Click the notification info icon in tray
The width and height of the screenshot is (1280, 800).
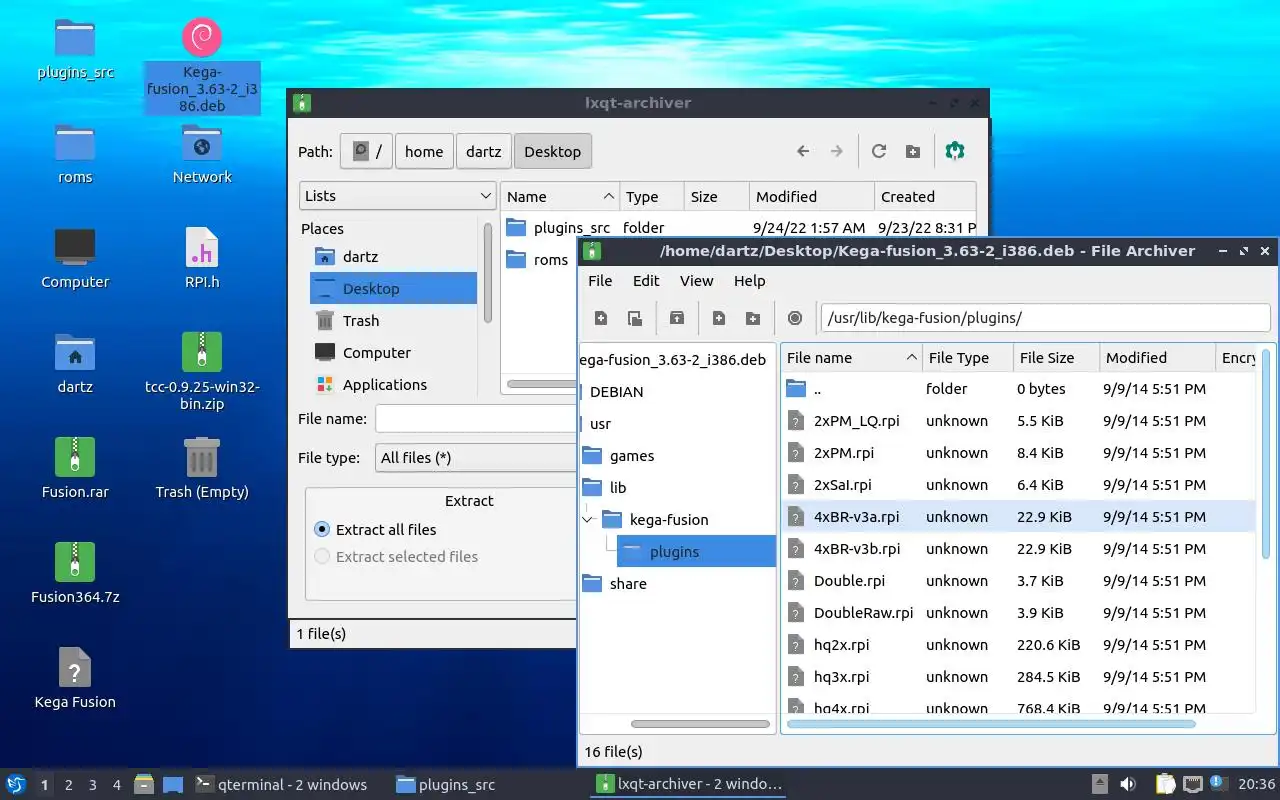coord(1217,783)
